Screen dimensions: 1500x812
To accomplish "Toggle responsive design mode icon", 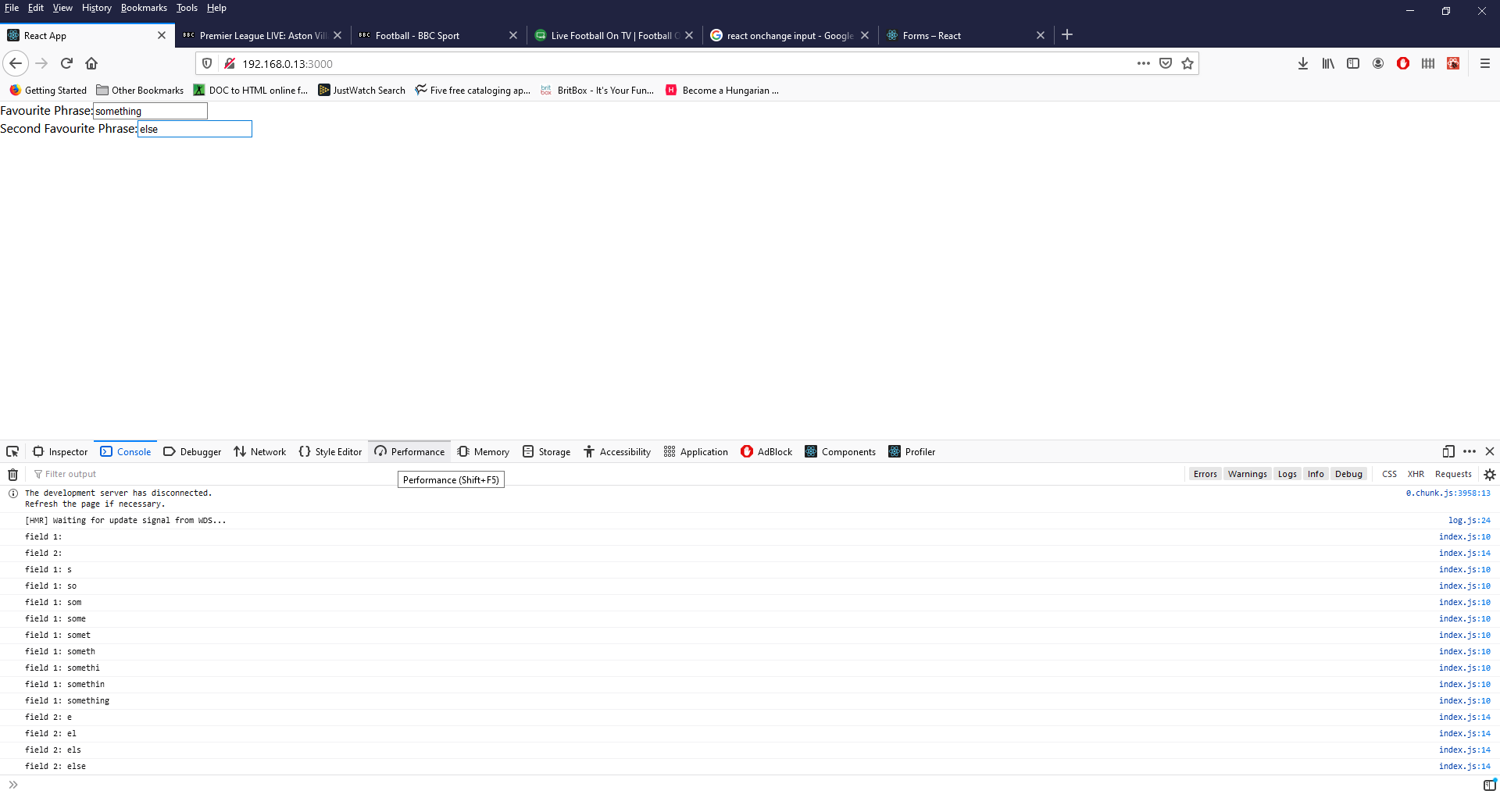I will (x=1448, y=451).
